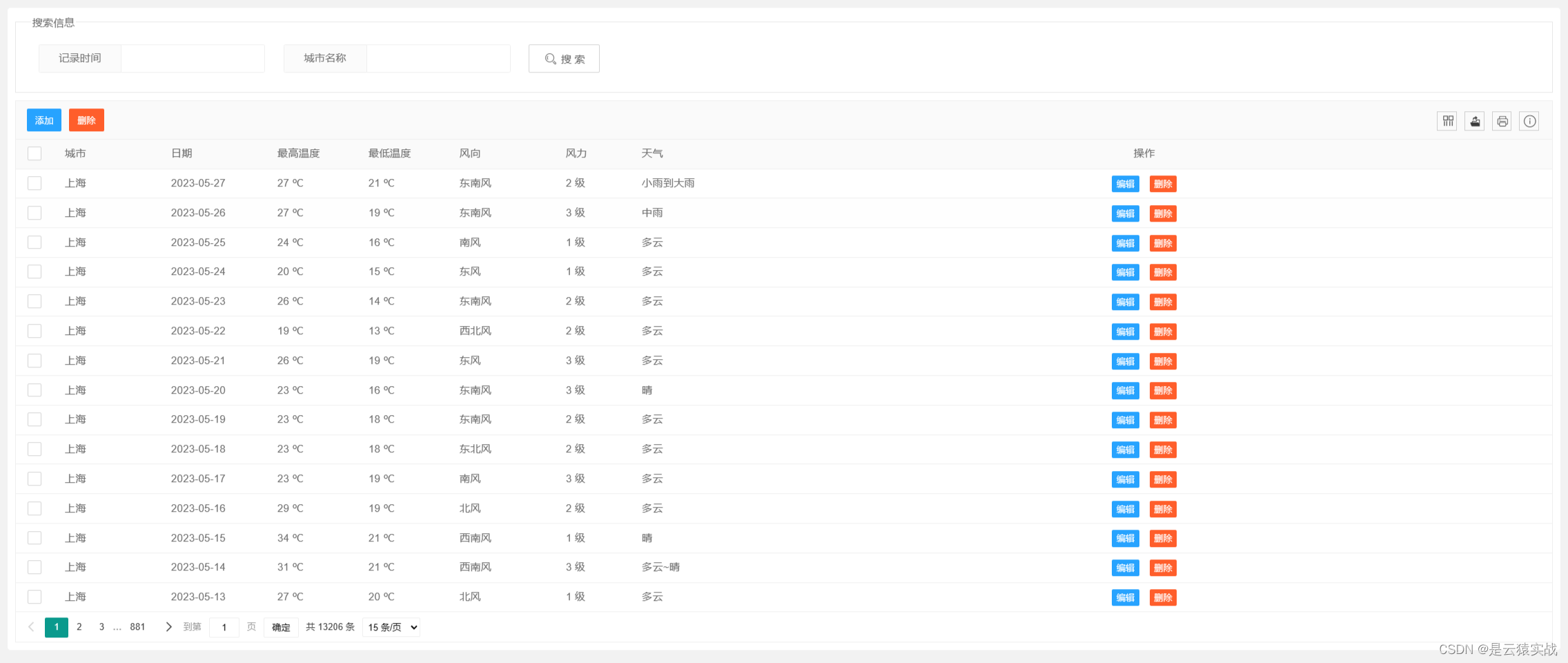Check the row for 2023-05-22

(35, 331)
